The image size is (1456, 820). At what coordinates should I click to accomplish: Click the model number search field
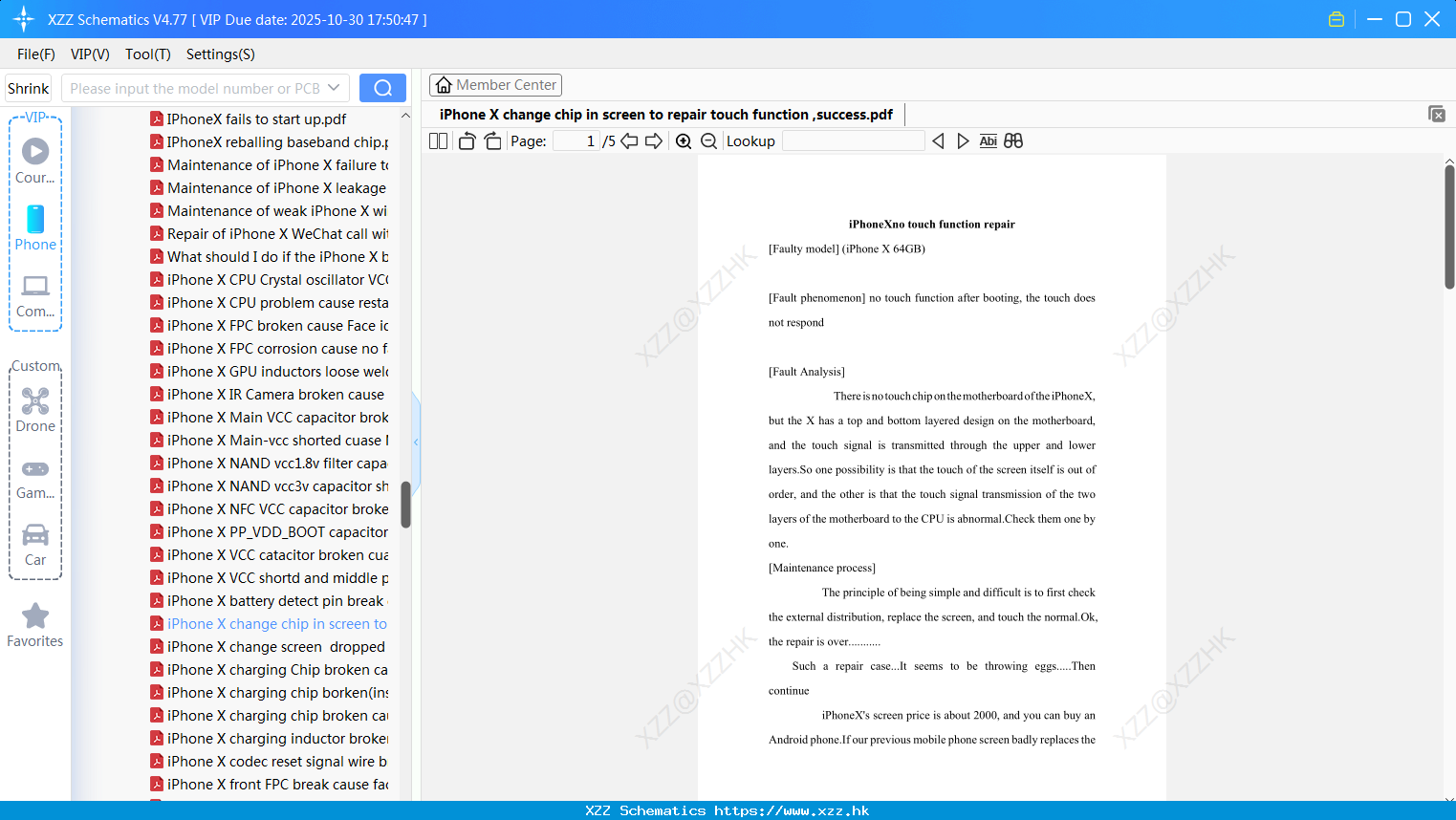(196, 88)
